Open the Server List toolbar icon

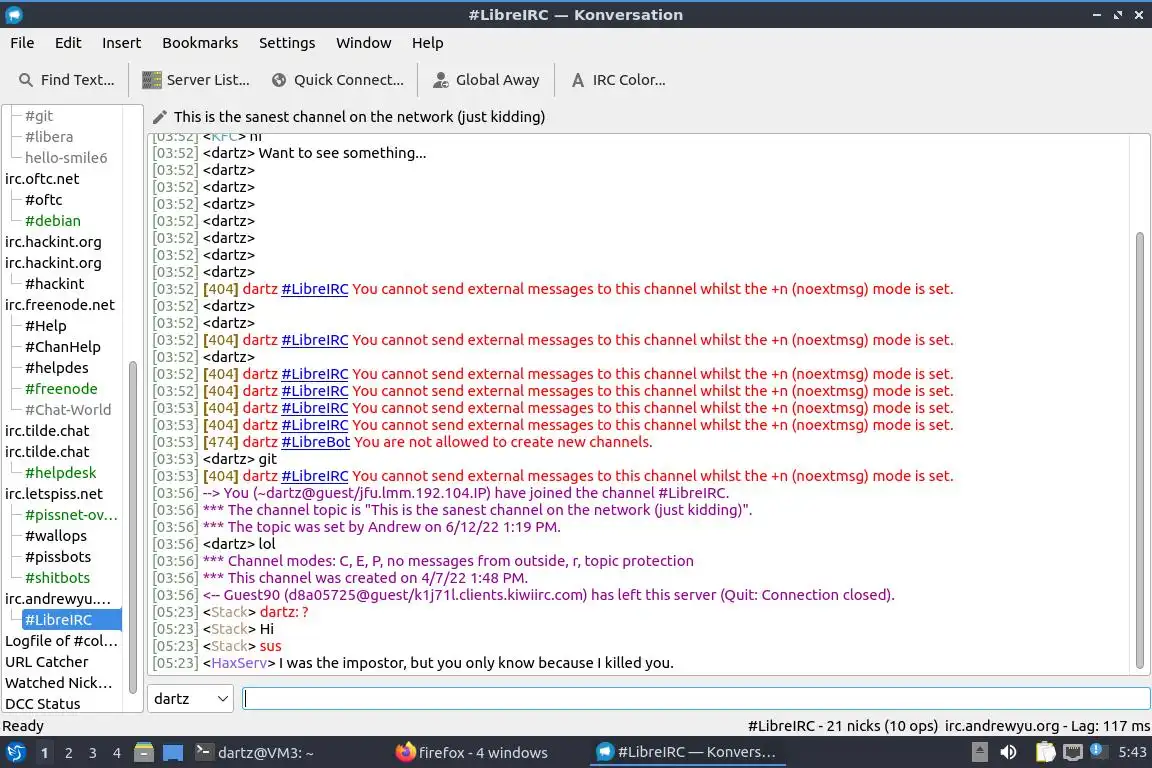tap(151, 80)
